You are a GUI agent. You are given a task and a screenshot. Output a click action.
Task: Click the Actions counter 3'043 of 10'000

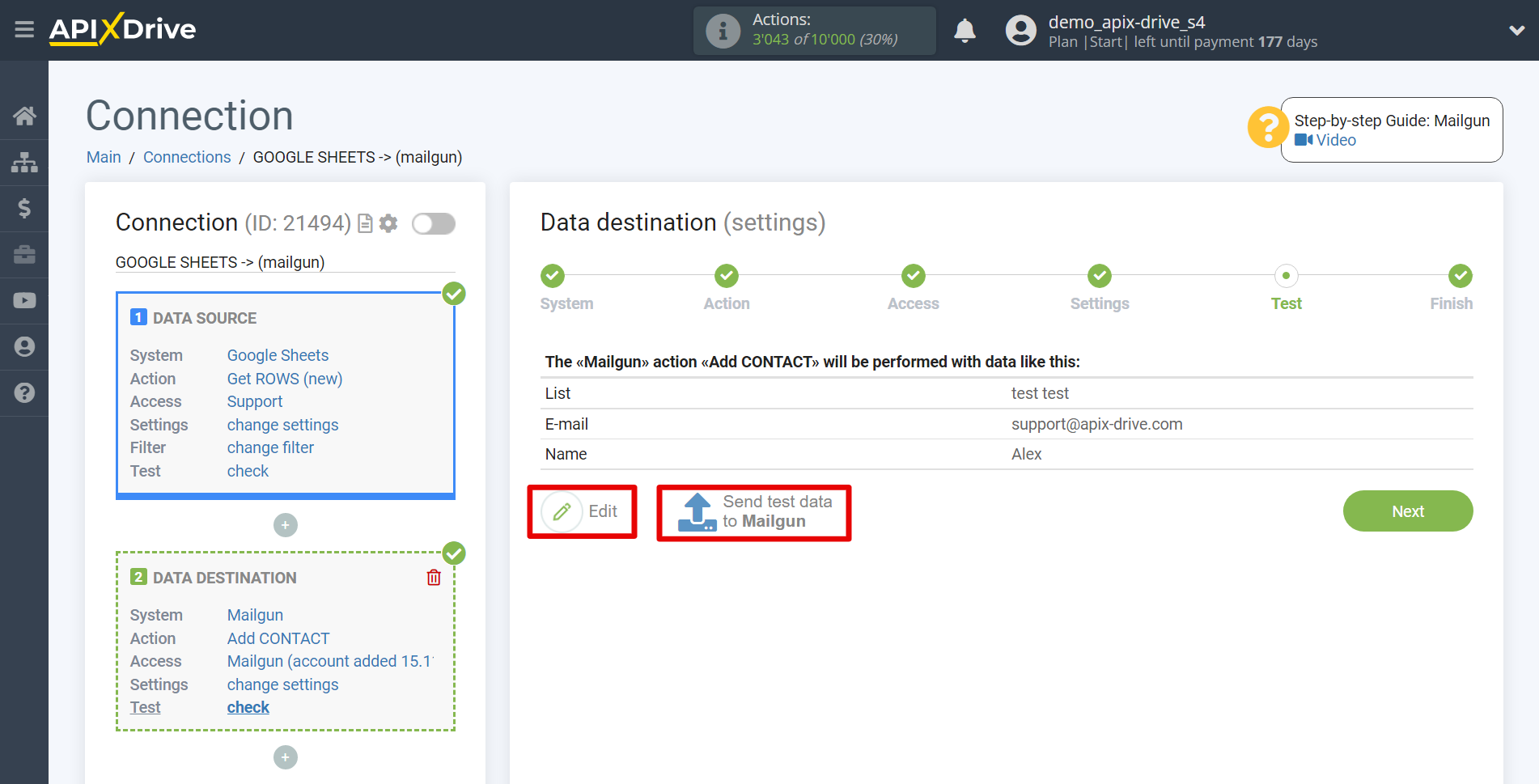coord(825,39)
